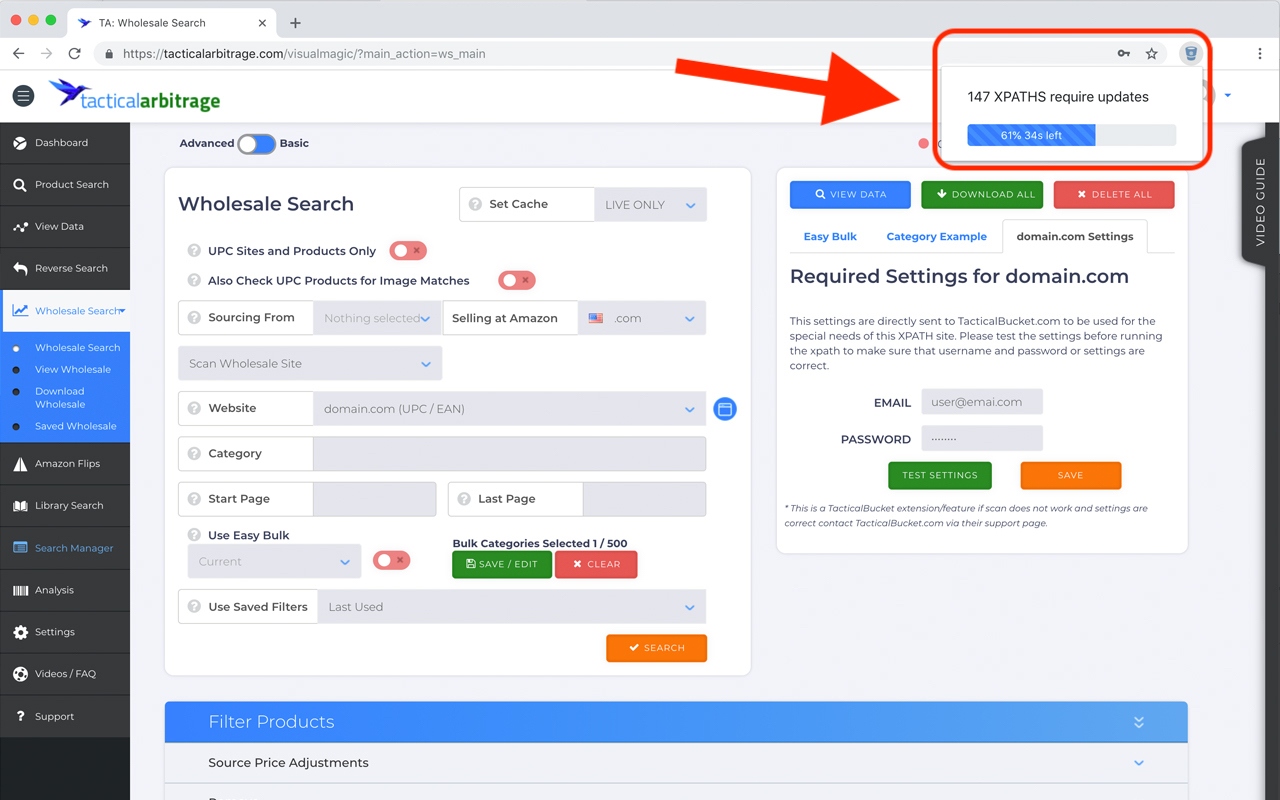Click the Start Page input field

tap(375, 499)
